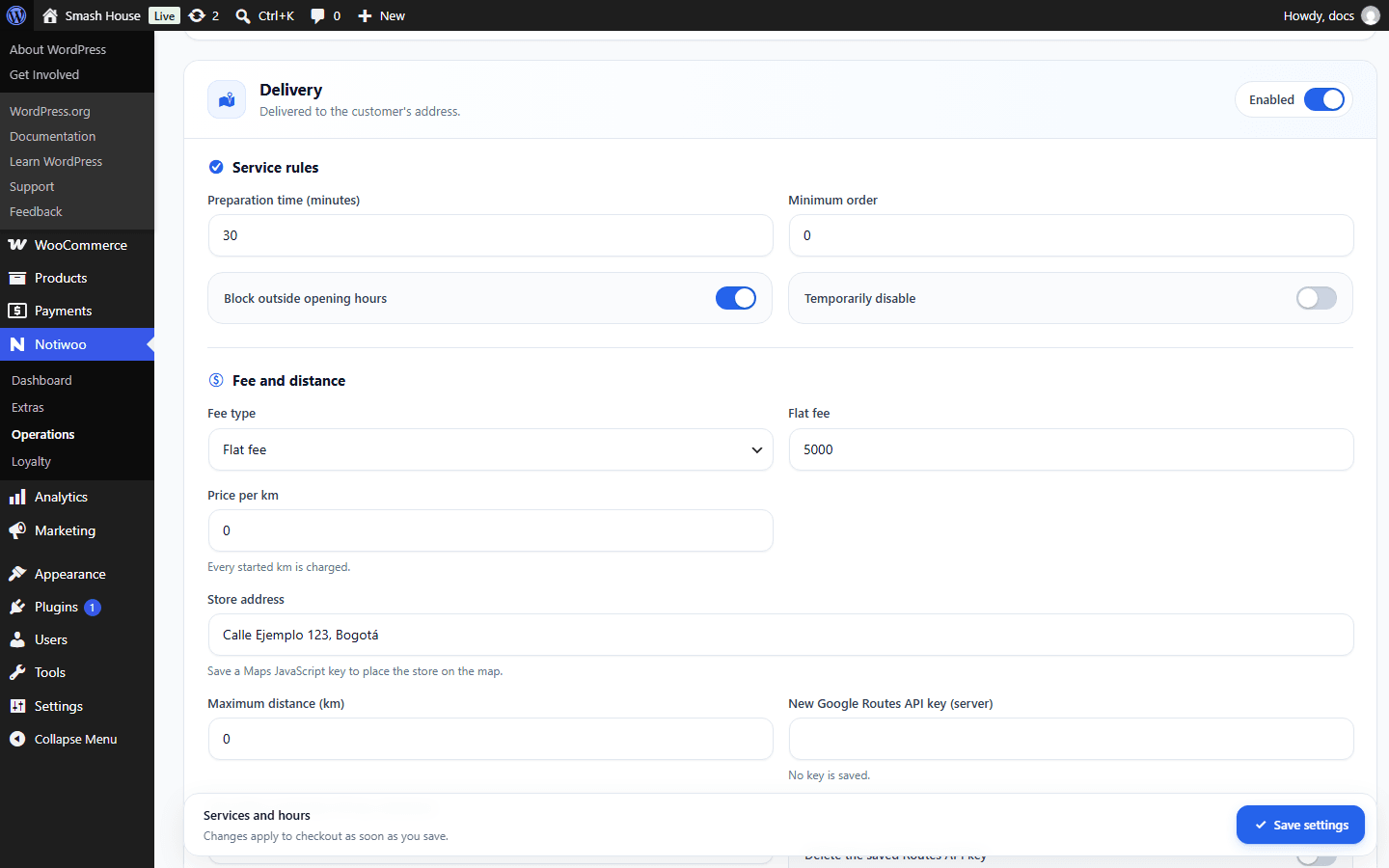The image size is (1389, 868).
Task: Click the WordPress logo icon
Action: [16, 15]
